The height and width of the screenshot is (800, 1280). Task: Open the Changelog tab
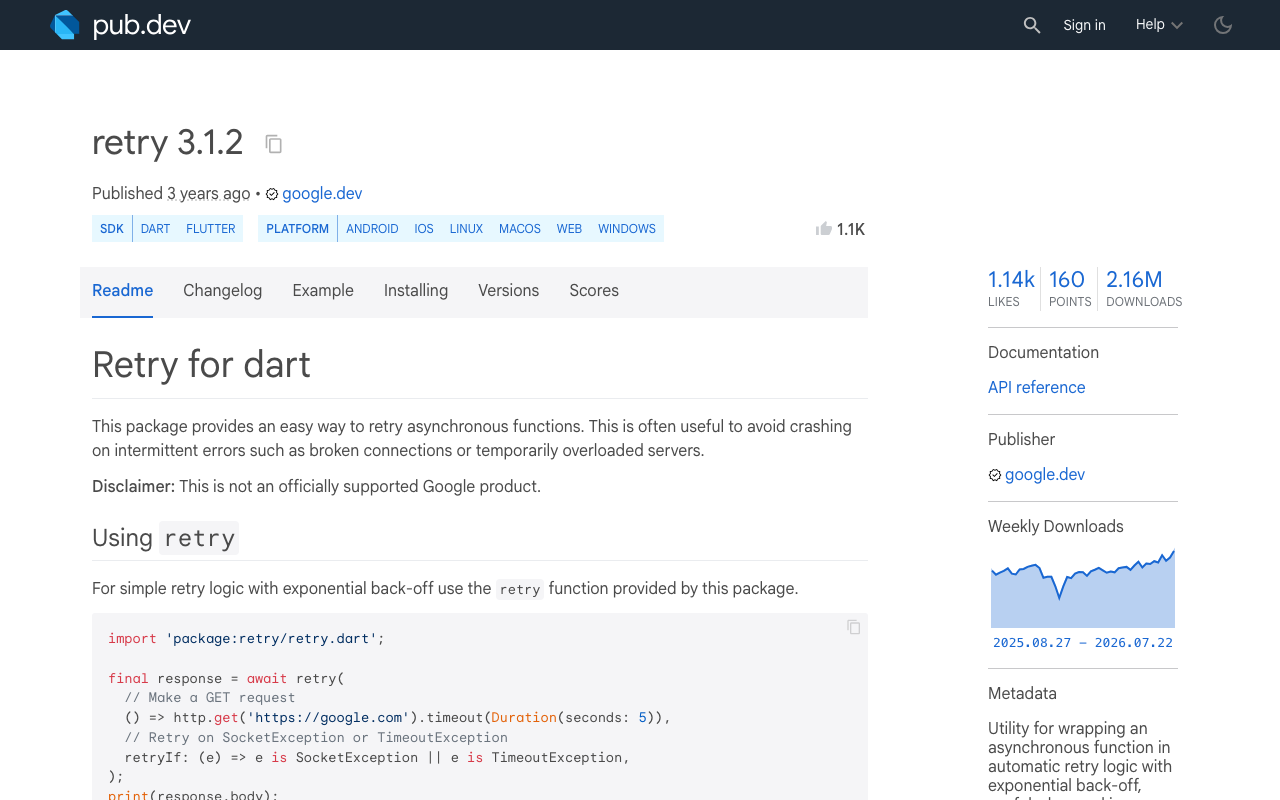point(222,291)
